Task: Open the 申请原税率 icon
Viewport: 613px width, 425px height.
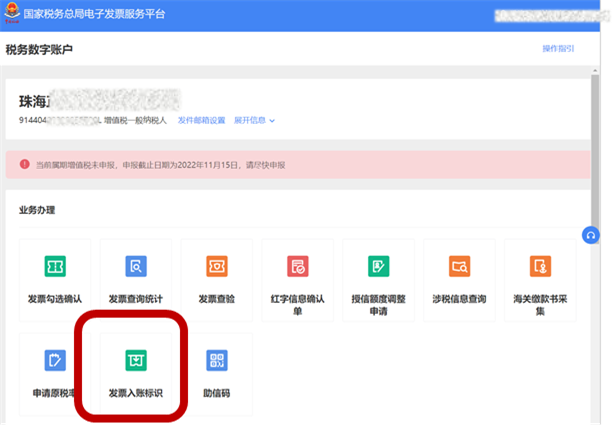Action: 55,360
